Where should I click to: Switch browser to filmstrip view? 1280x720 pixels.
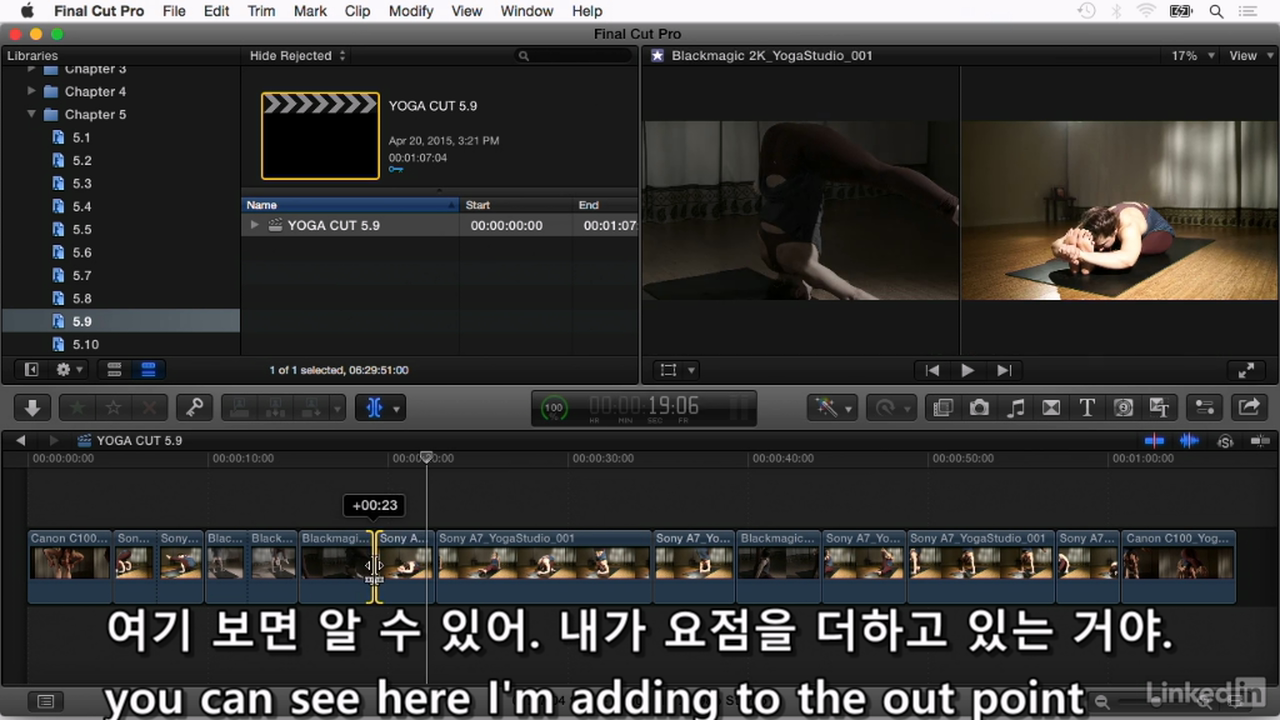point(114,369)
